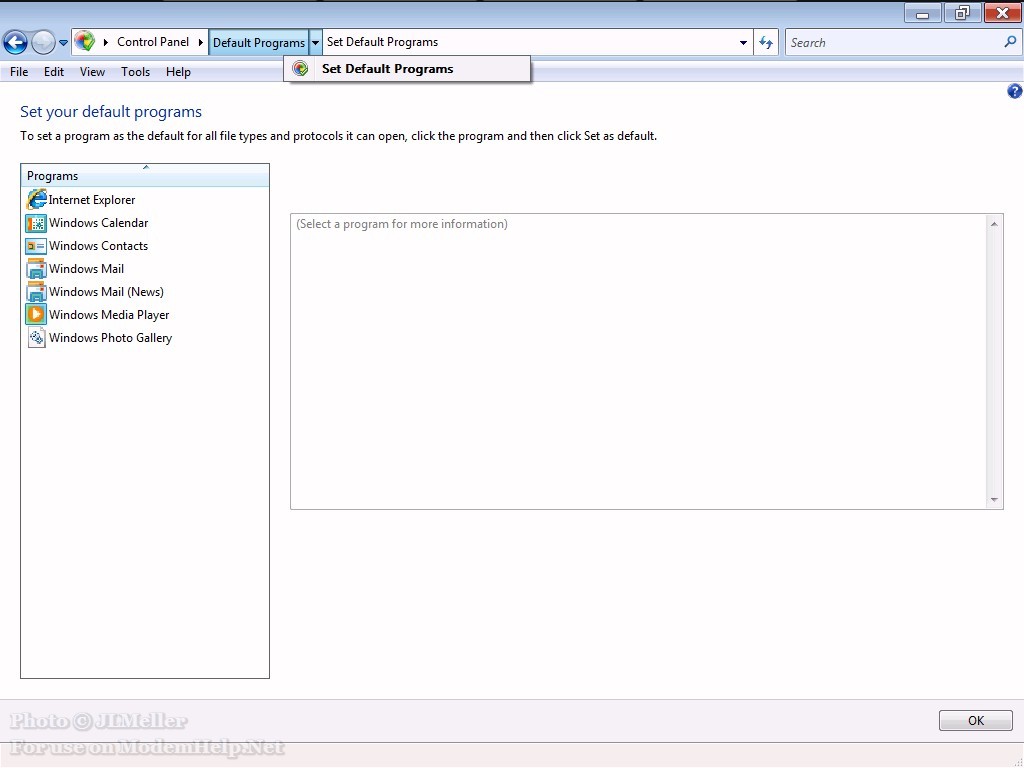Select Windows Calendar program name

(x=99, y=223)
